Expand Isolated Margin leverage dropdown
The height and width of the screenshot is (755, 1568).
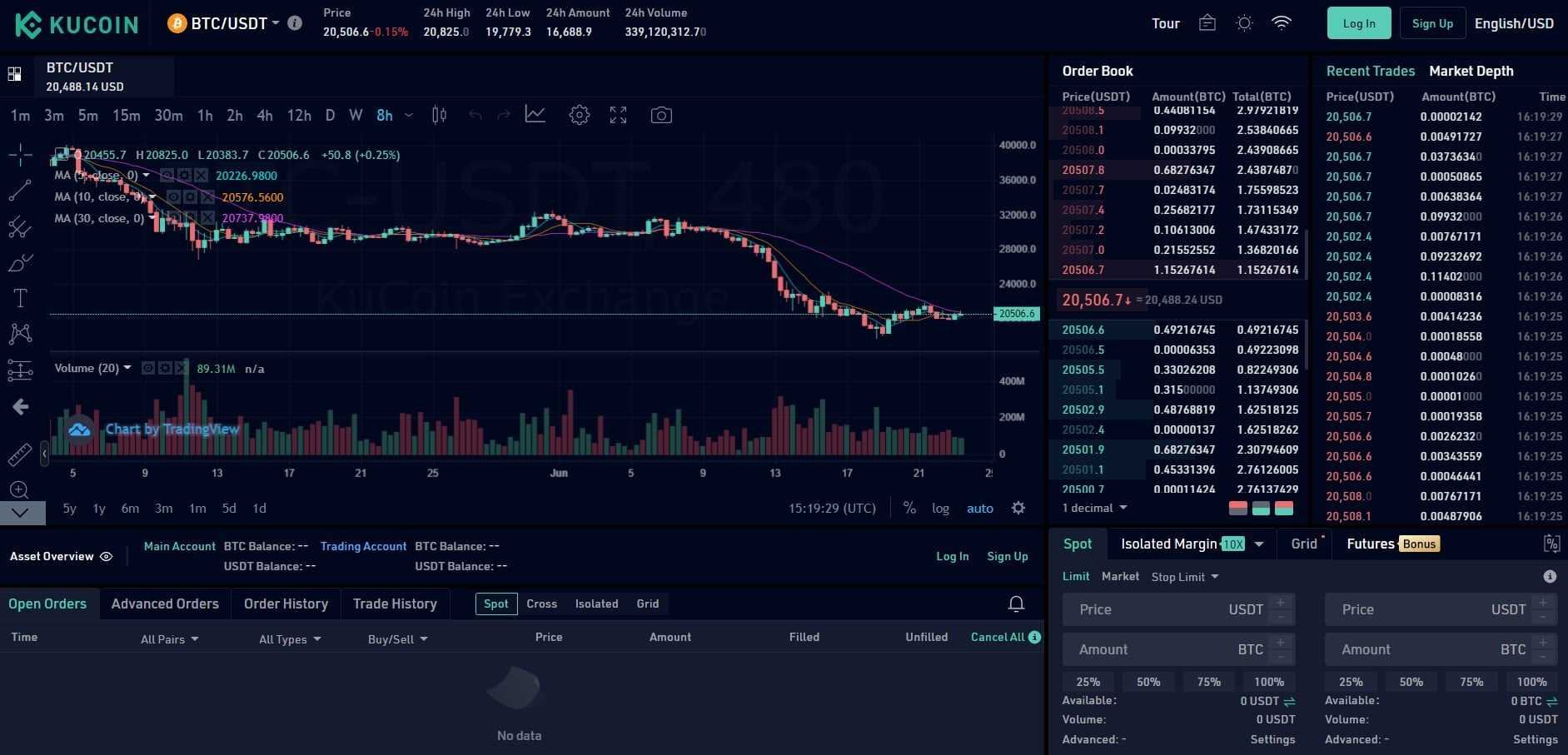point(1259,544)
